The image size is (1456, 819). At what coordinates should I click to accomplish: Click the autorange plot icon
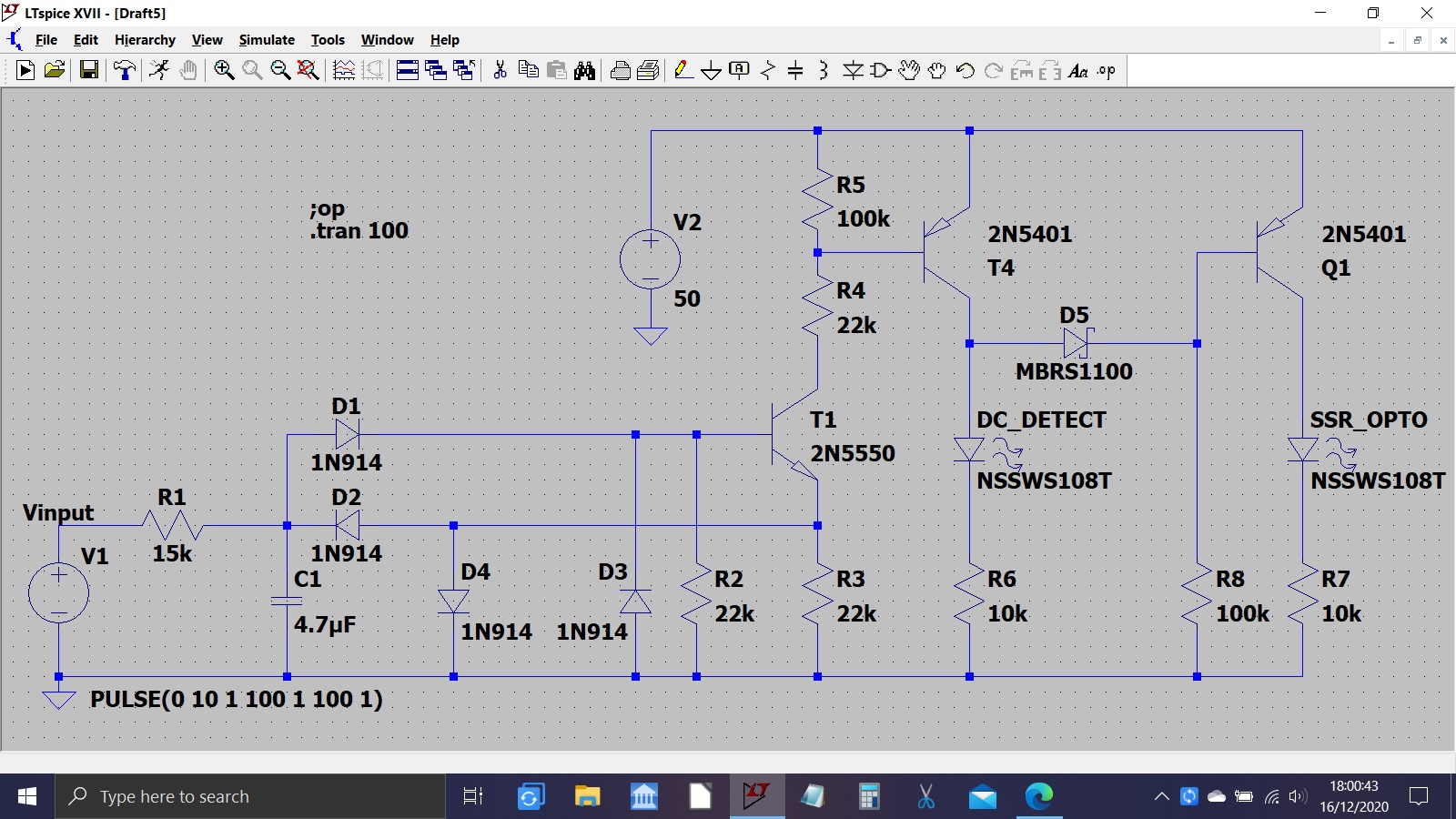pyautogui.click(x=344, y=70)
